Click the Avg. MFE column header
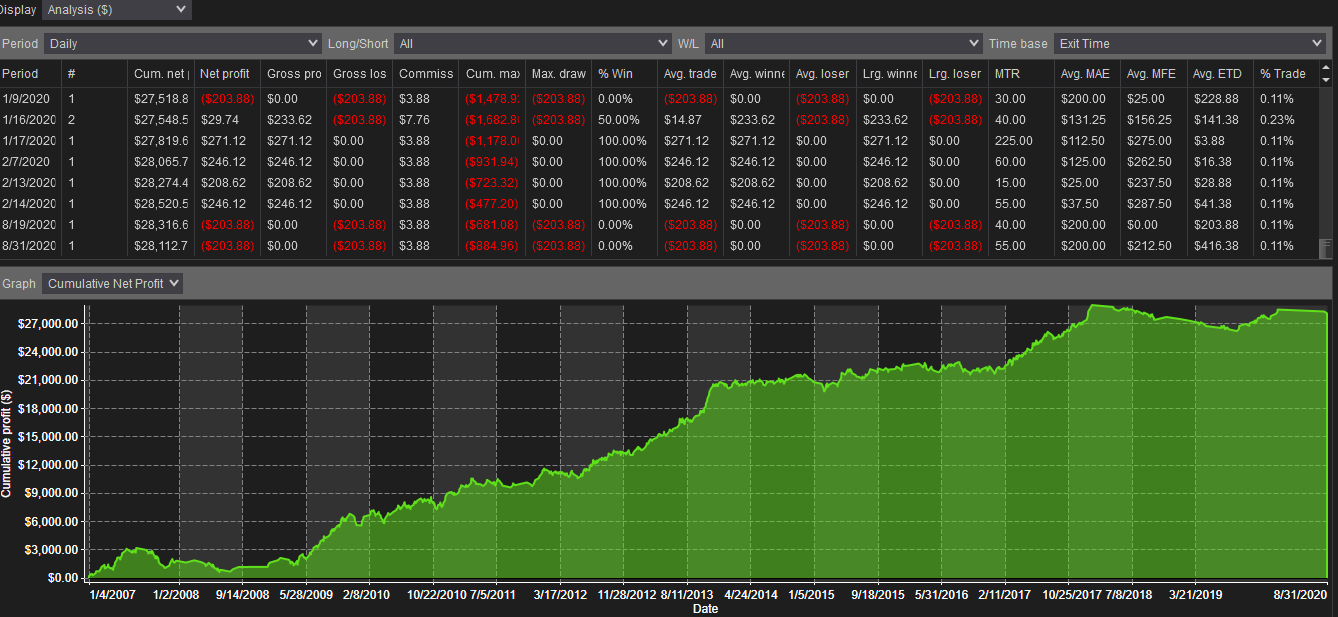The width and height of the screenshot is (1338, 617). pyautogui.click(x=1153, y=73)
